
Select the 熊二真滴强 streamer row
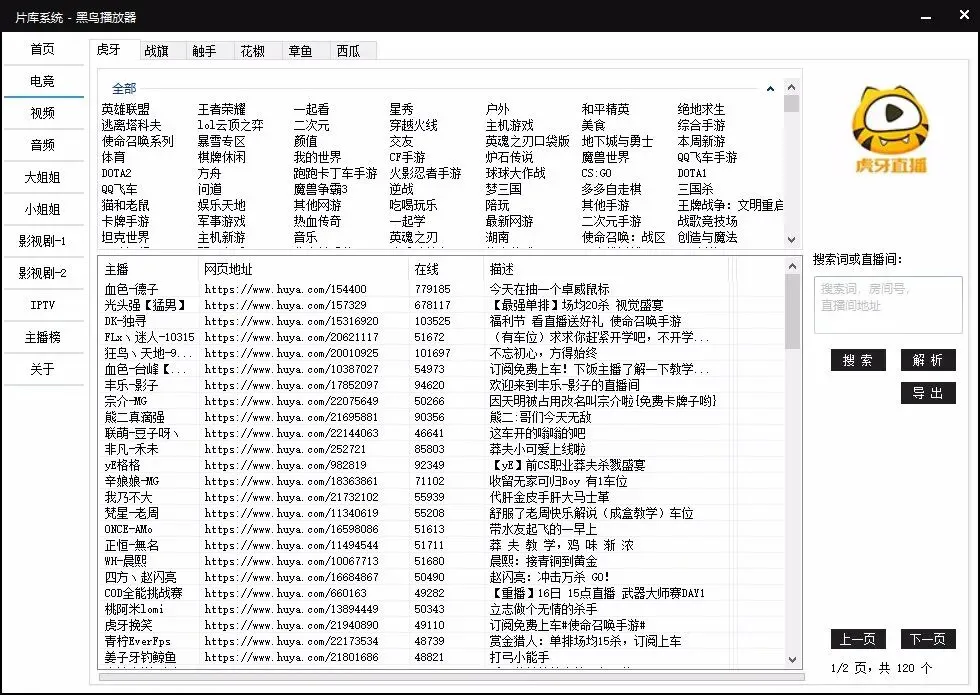coord(441,418)
